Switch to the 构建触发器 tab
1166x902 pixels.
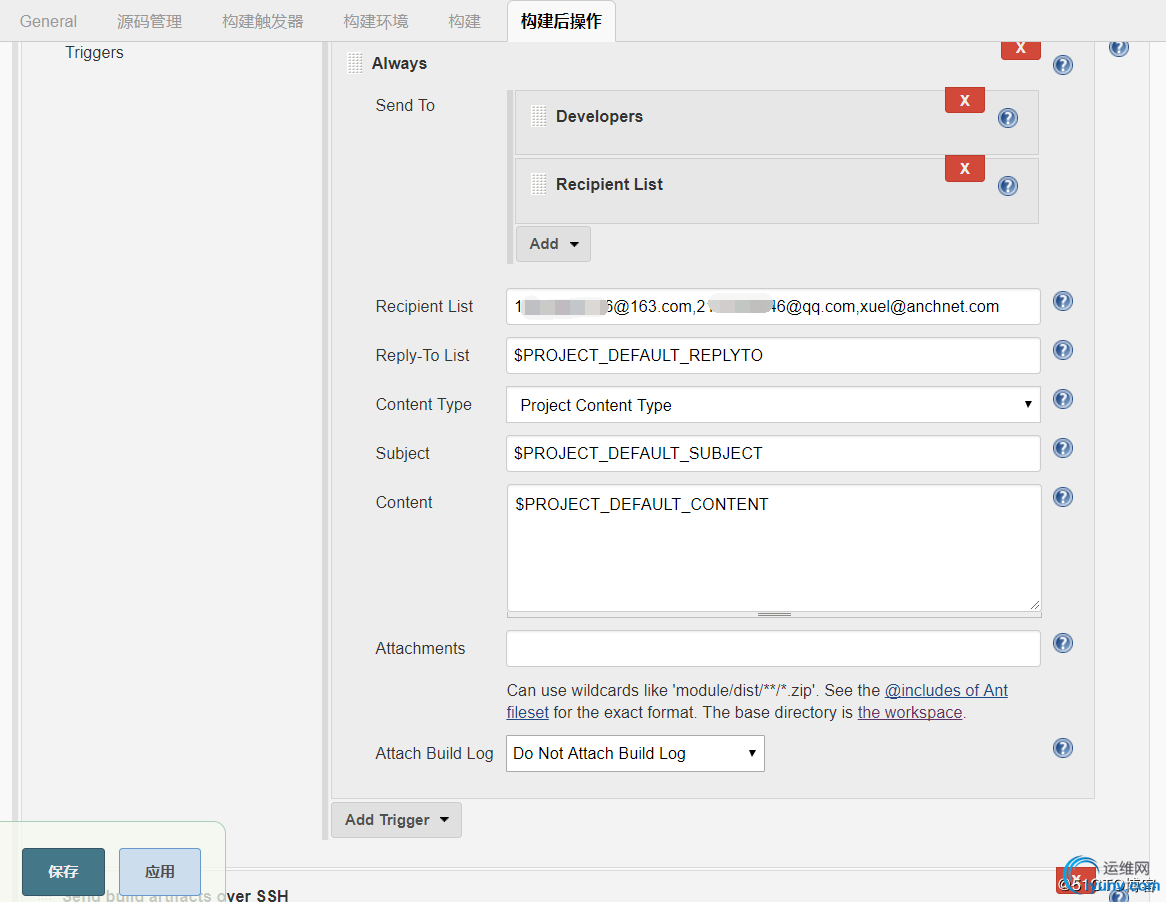click(262, 21)
